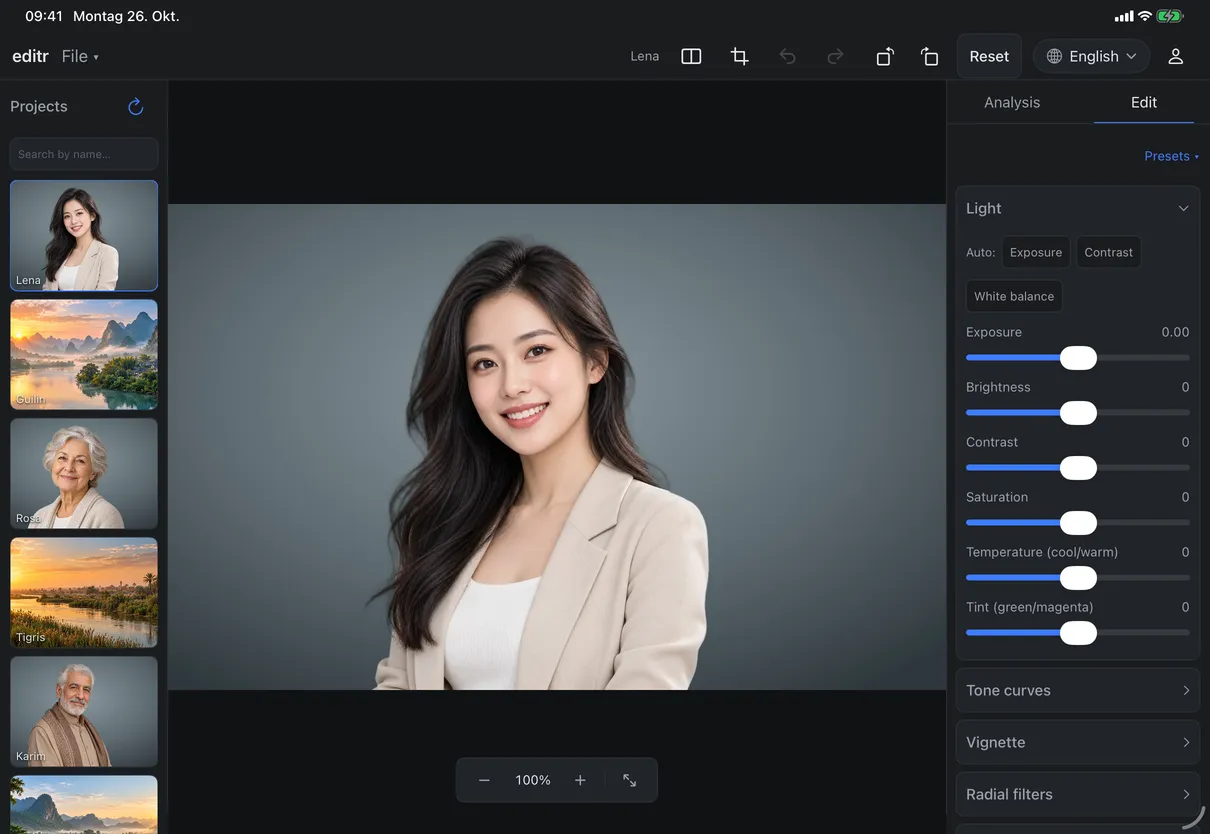Zoom out with the minus icon
1210x834 pixels.
coord(484,780)
